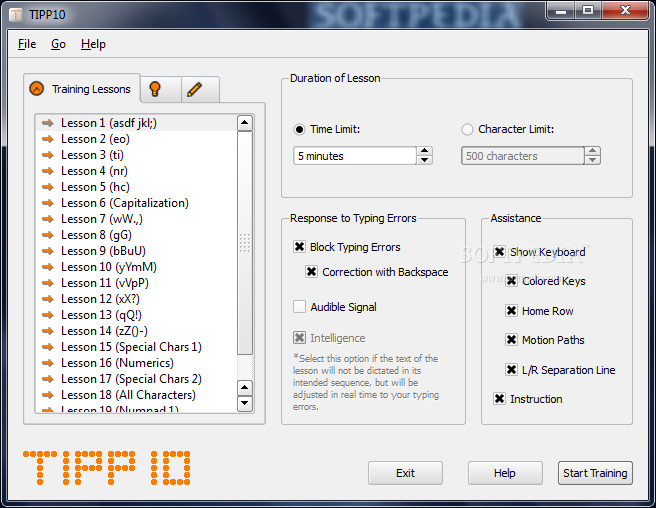Click the arrow icon beside Lesson 16
656x508 pixels.
(x=48, y=363)
